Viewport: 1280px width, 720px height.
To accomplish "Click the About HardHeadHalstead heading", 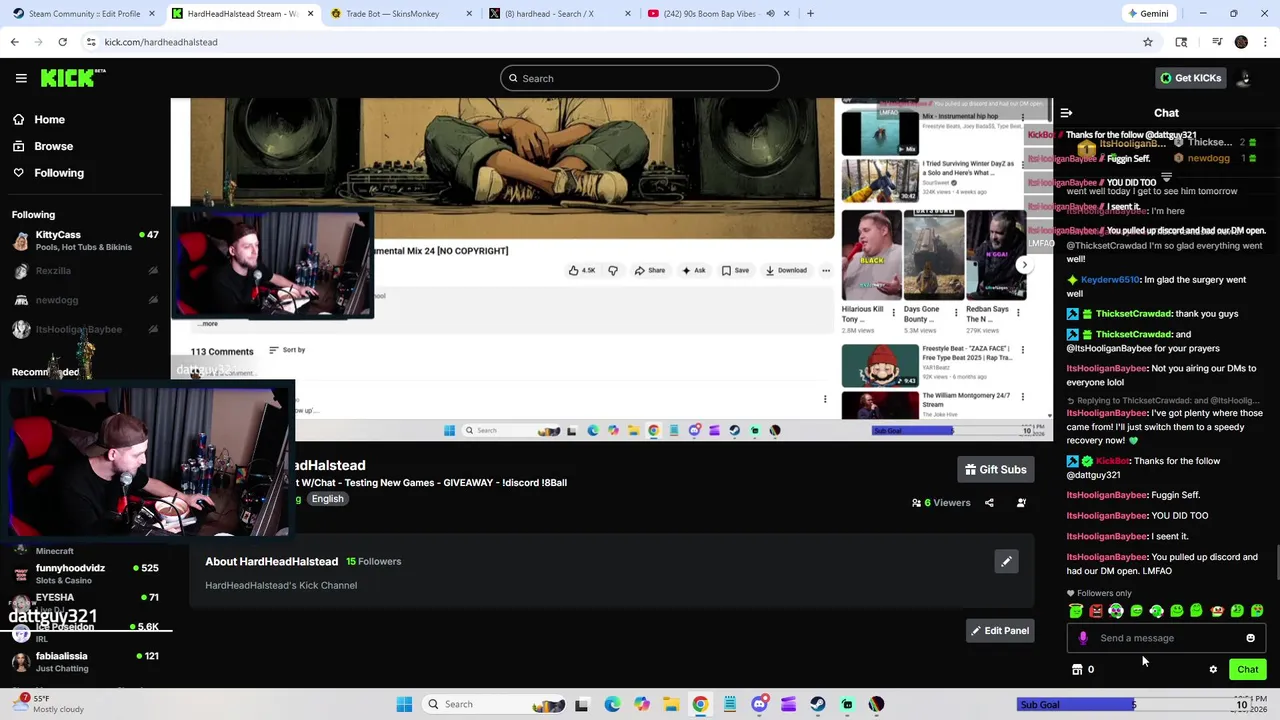I will point(271,562).
